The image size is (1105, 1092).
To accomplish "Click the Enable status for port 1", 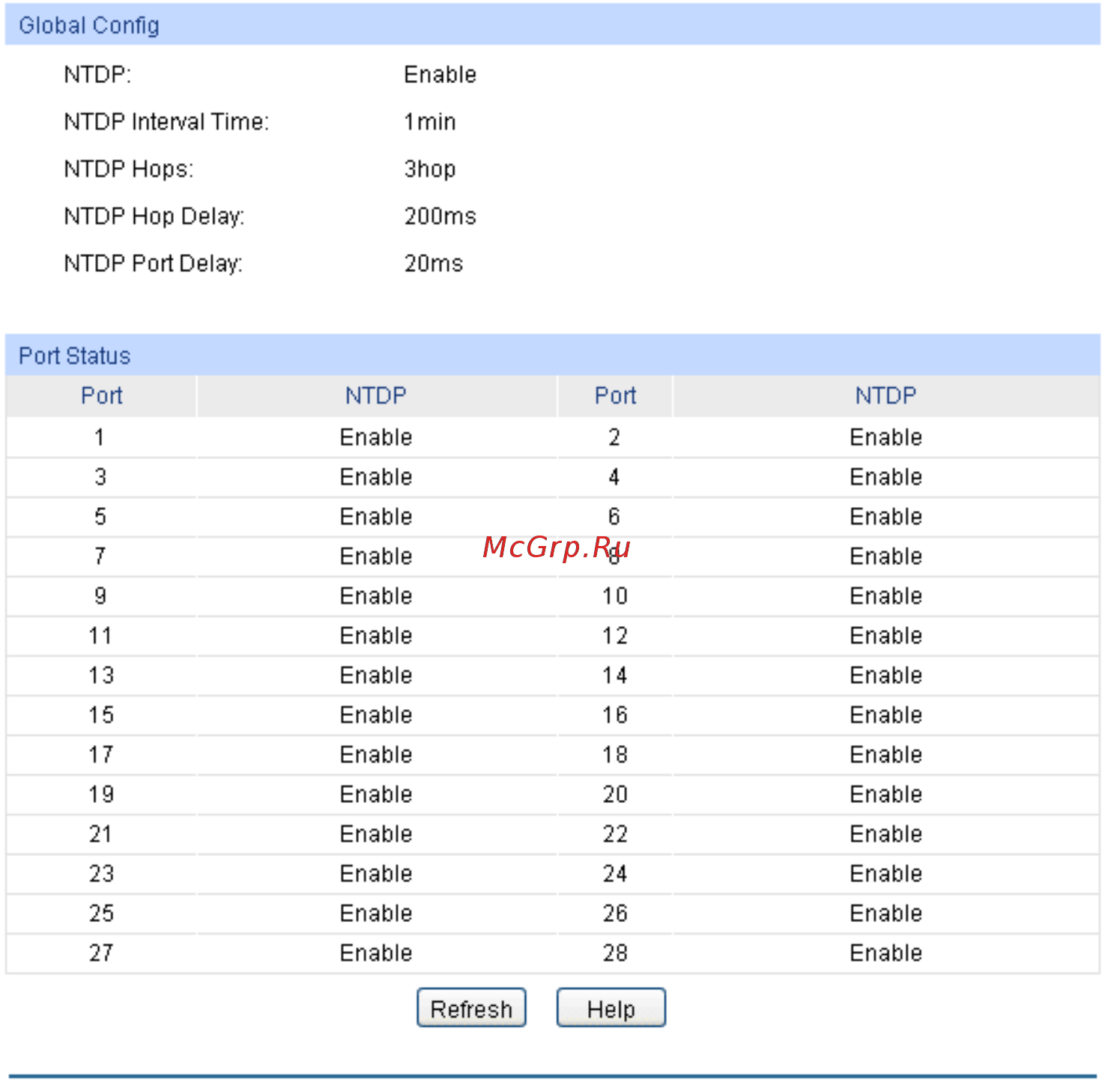I will pos(376,437).
